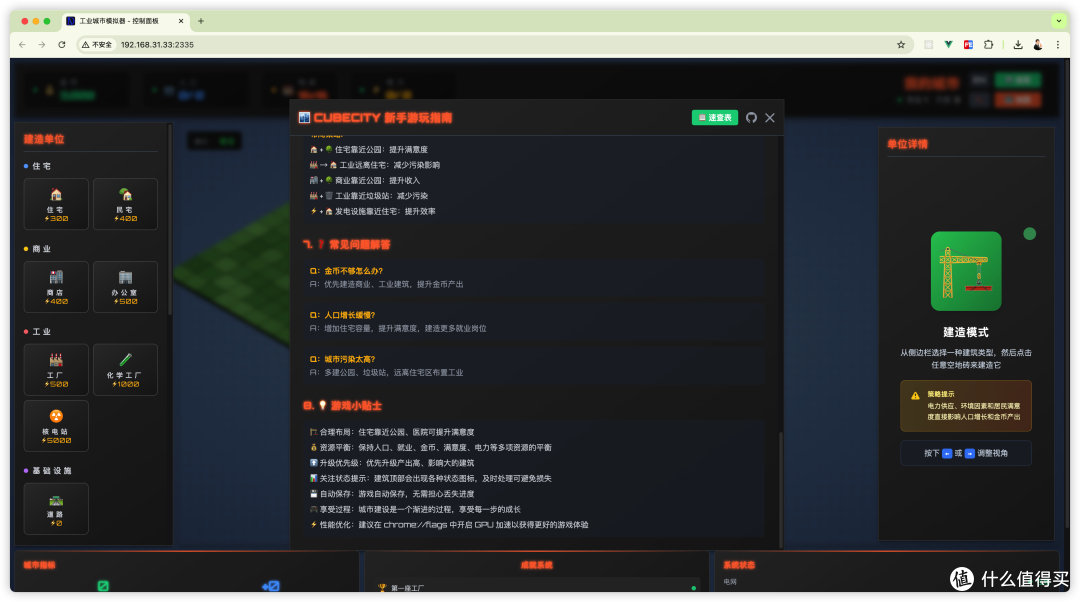The image size is (1080, 602).
Task: Open the browser profile avatar
Action: tap(1038, 45)
